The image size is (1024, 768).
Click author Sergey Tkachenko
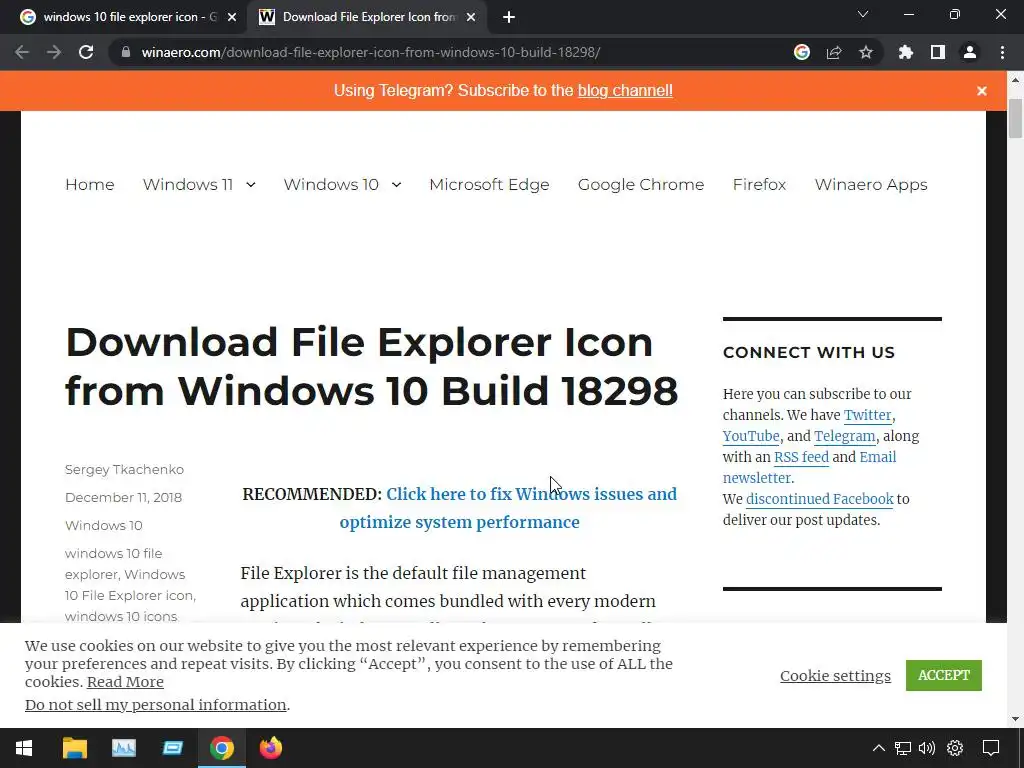coord(124,470)
